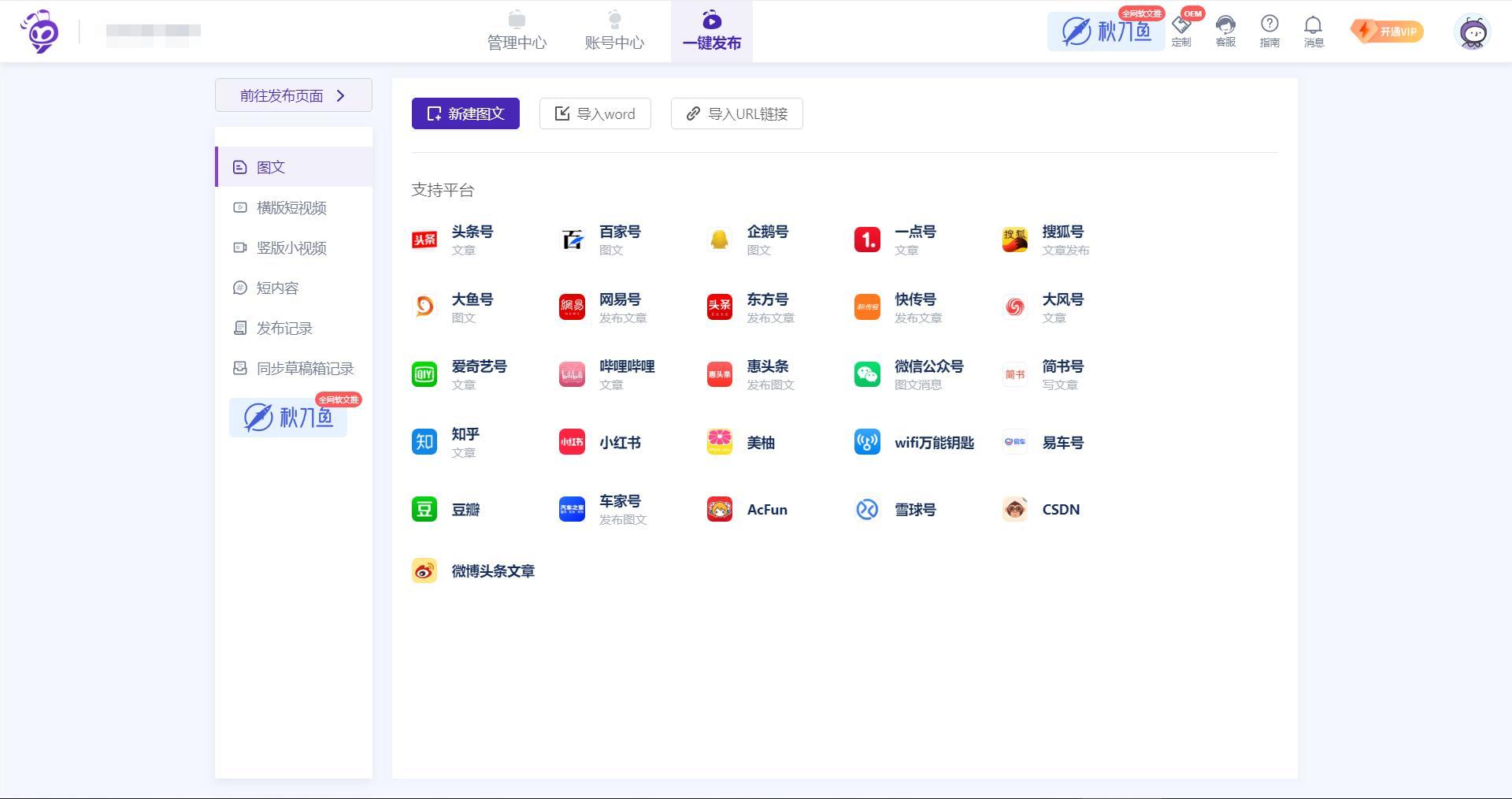Open the 客服 customer service icon

[x=1225, y=32]
